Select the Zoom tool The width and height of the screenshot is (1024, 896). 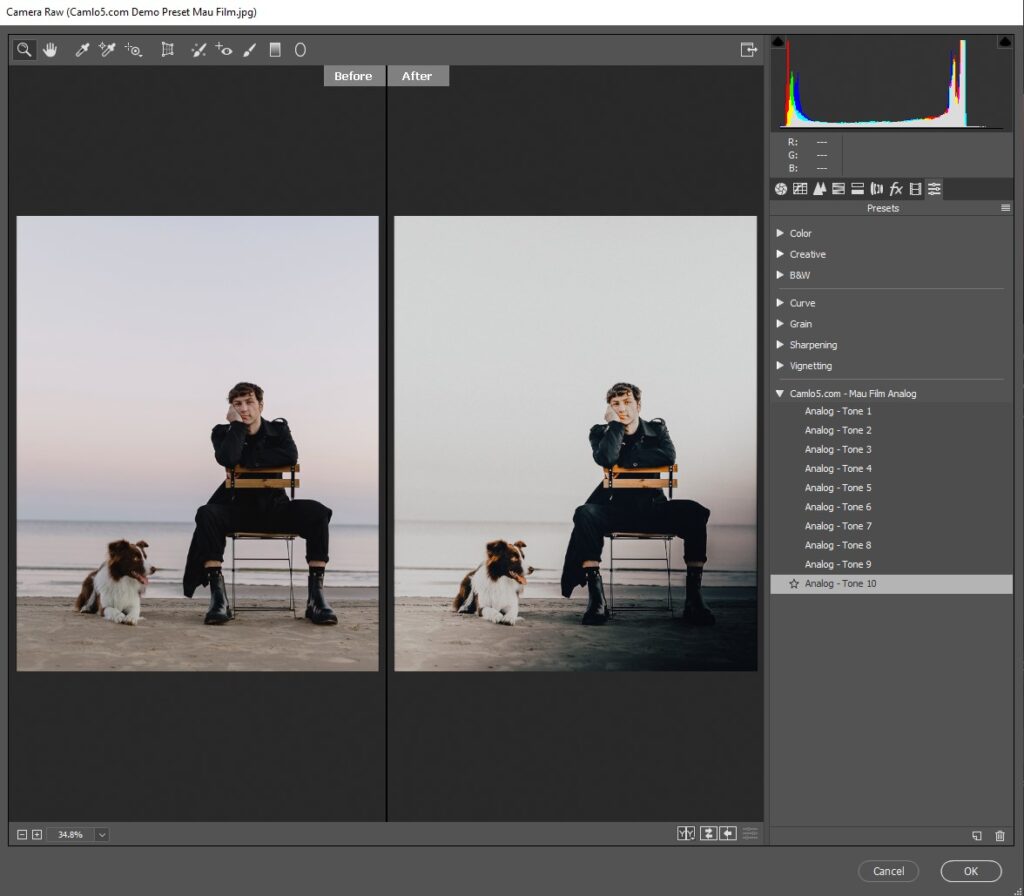coord(24,50)
